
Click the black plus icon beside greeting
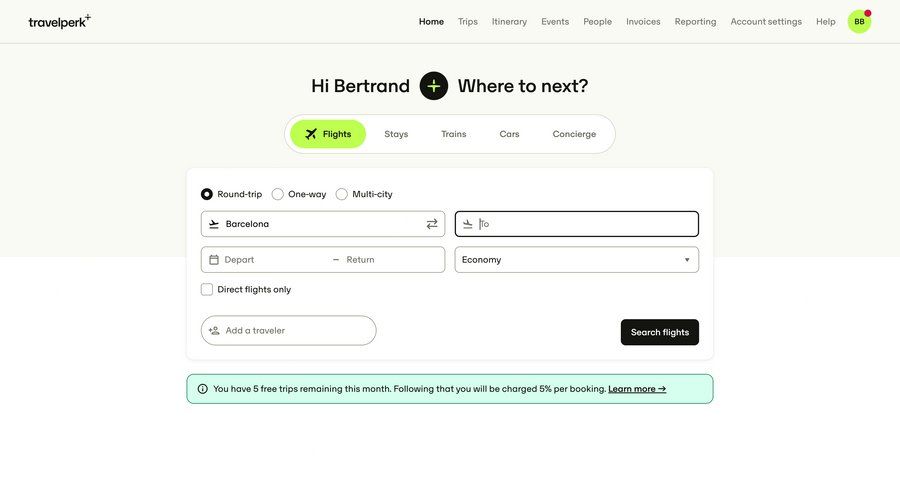434,86
